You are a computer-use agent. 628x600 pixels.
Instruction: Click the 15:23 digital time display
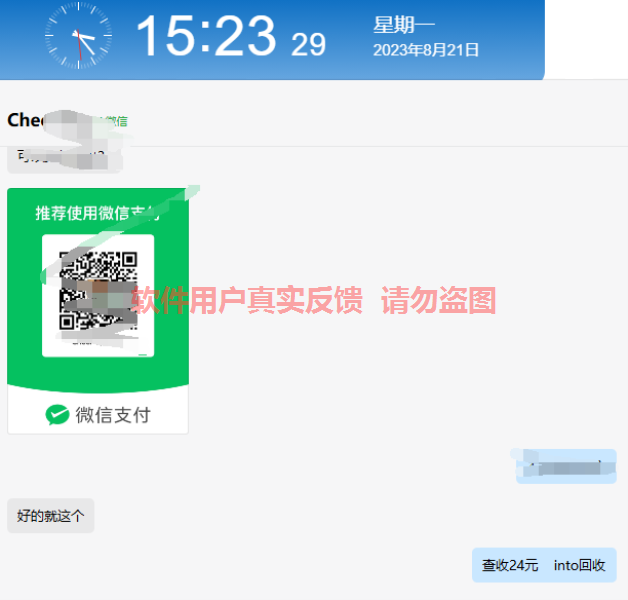coord(207,35)
